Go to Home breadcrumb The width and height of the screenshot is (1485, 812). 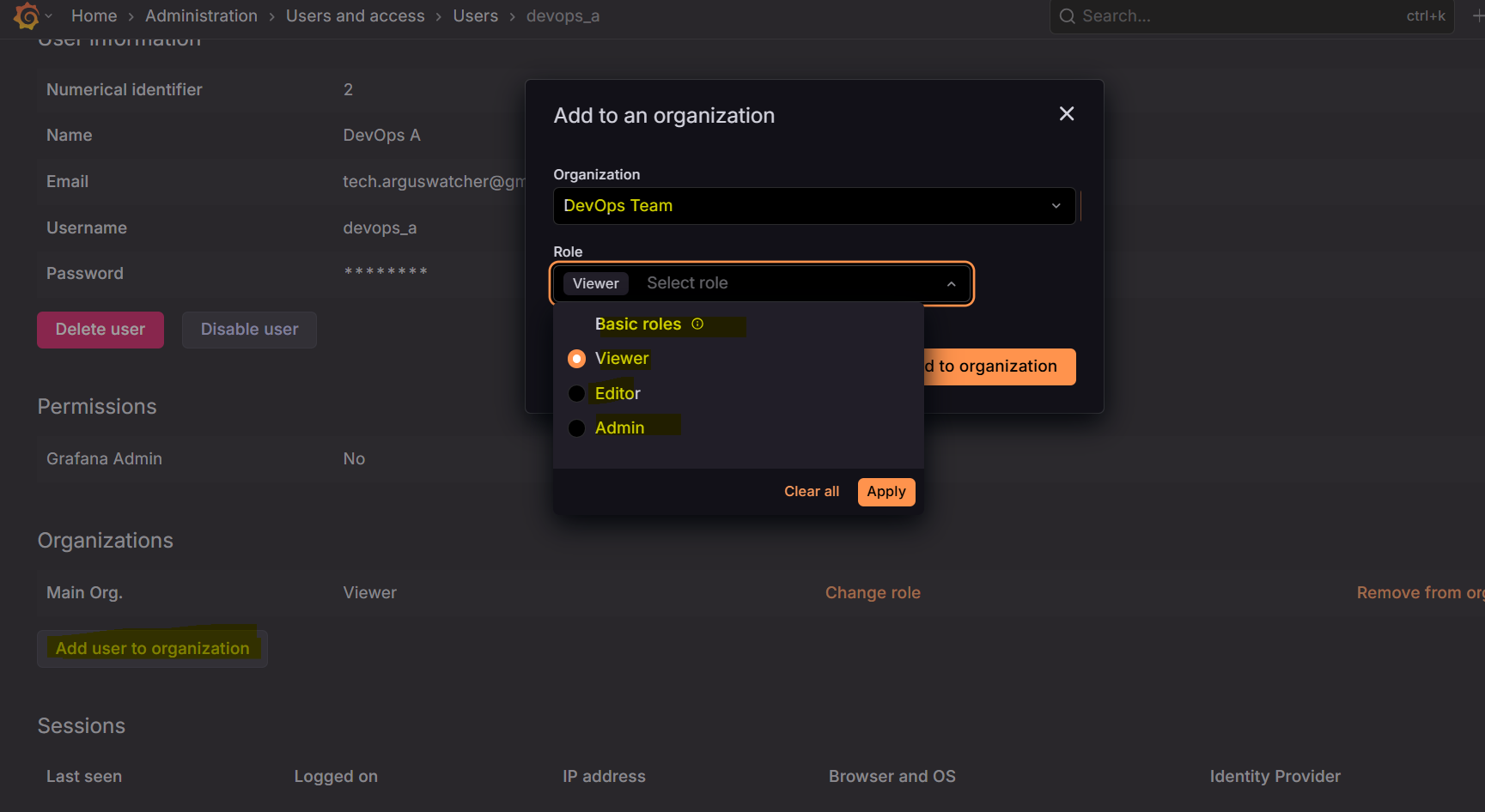tap(94, 16)
